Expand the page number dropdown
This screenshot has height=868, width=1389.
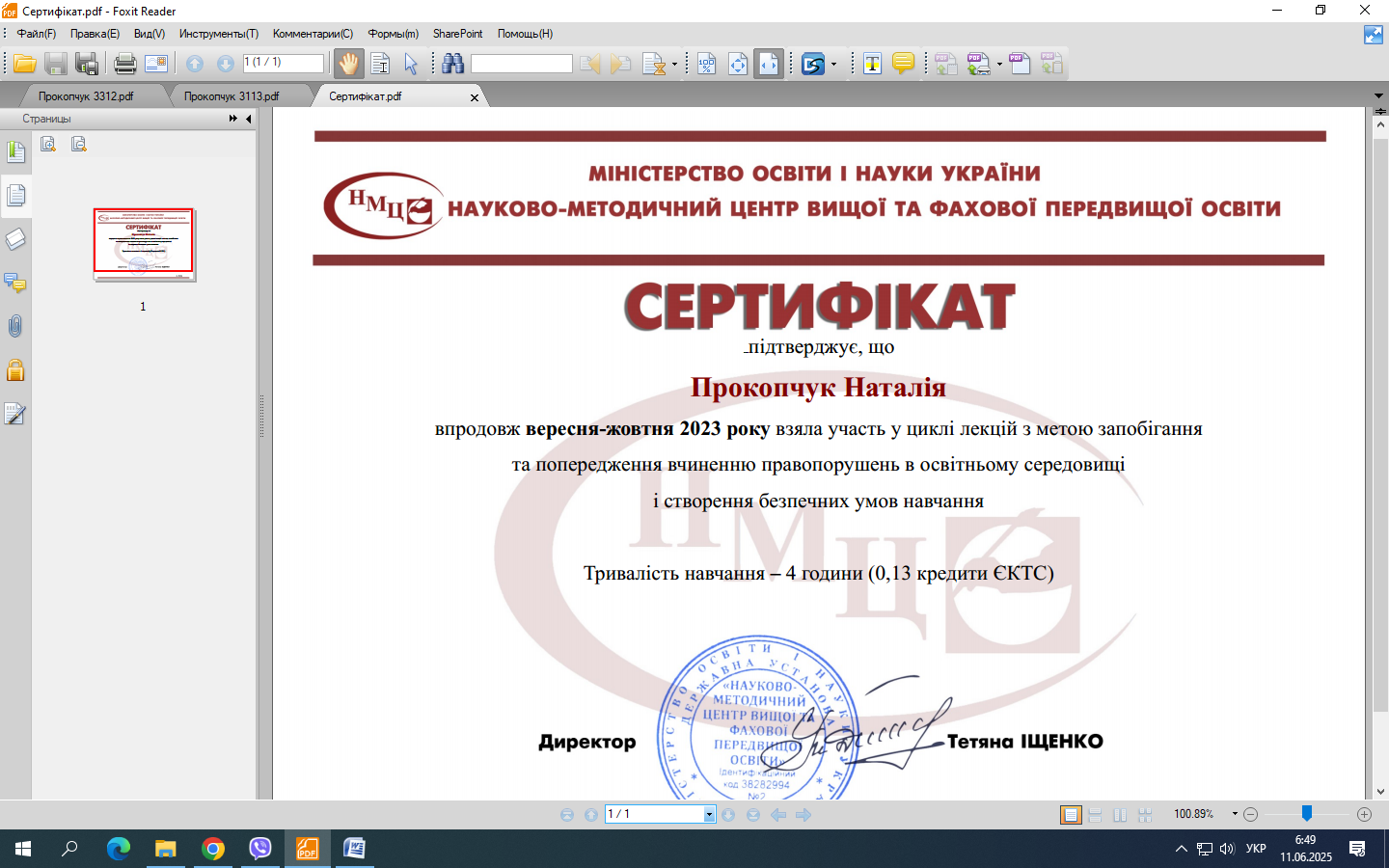tap(709, 815)
